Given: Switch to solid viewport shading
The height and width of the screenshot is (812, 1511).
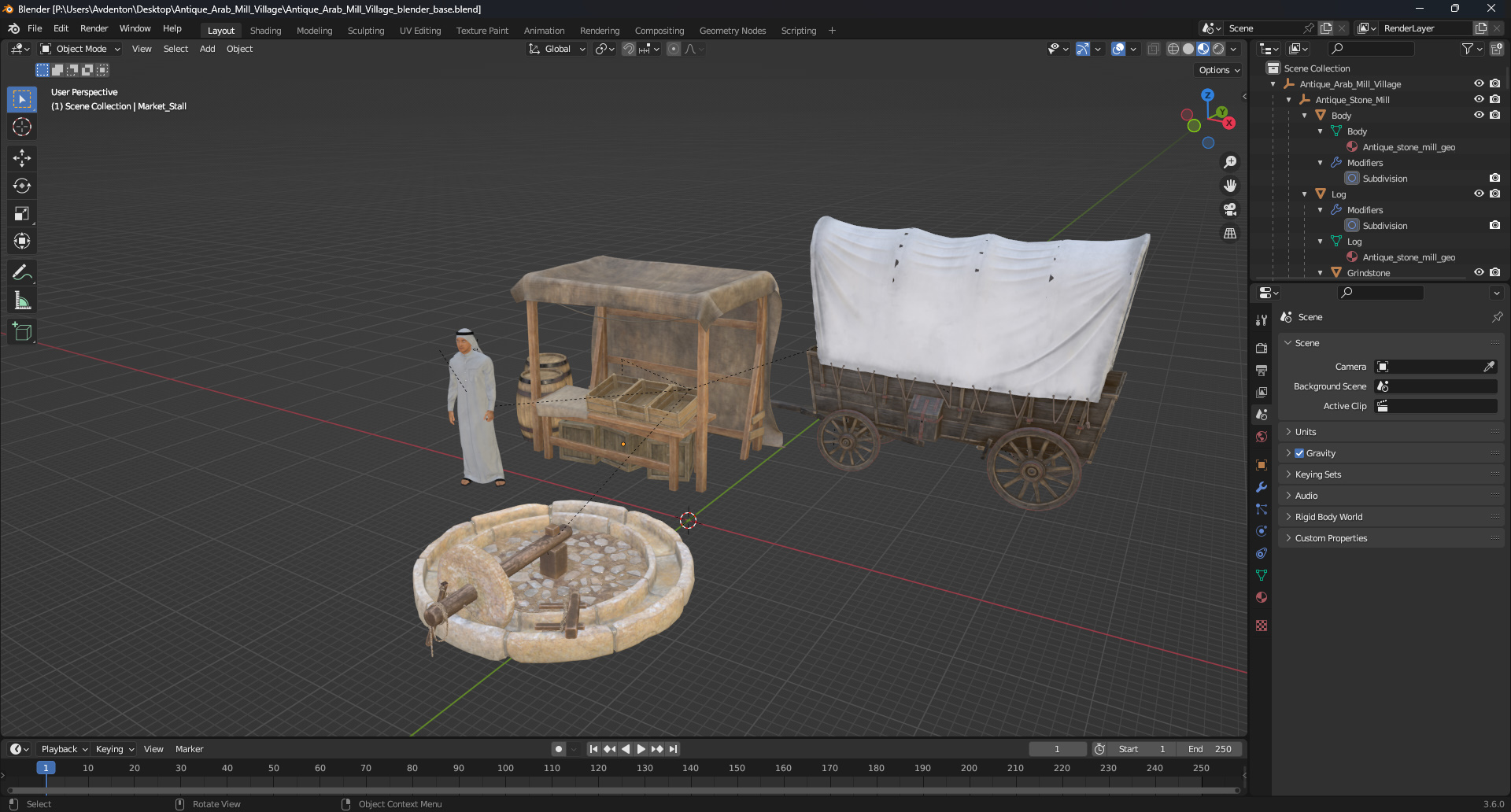Looking at the screenshot, I should tap(1188, 49).
